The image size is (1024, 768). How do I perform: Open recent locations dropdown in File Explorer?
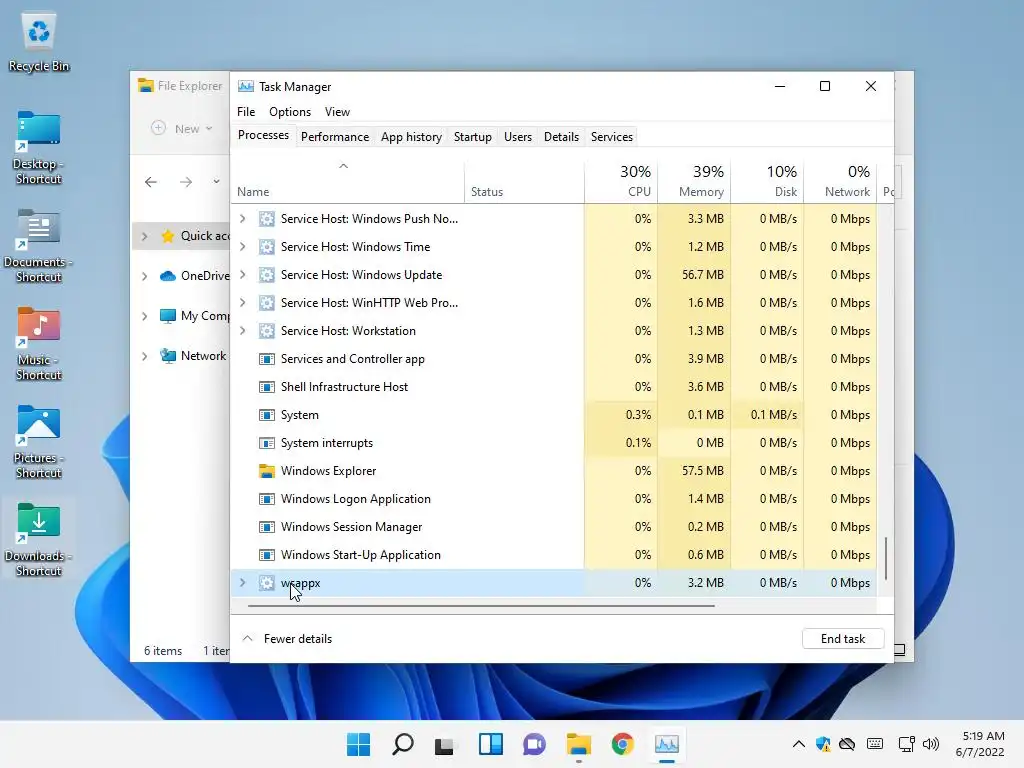click(216, 182)
